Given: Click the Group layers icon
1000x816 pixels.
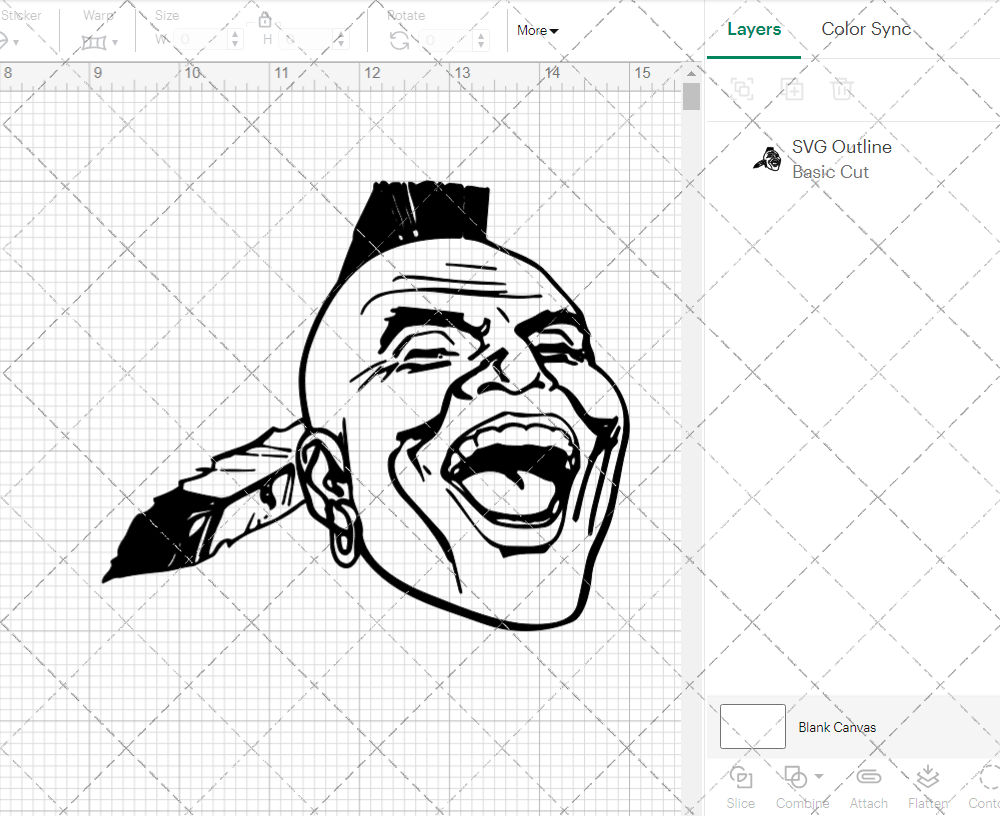Looking at the screenshot, I should pyautogui.click(x=742, y=89).
